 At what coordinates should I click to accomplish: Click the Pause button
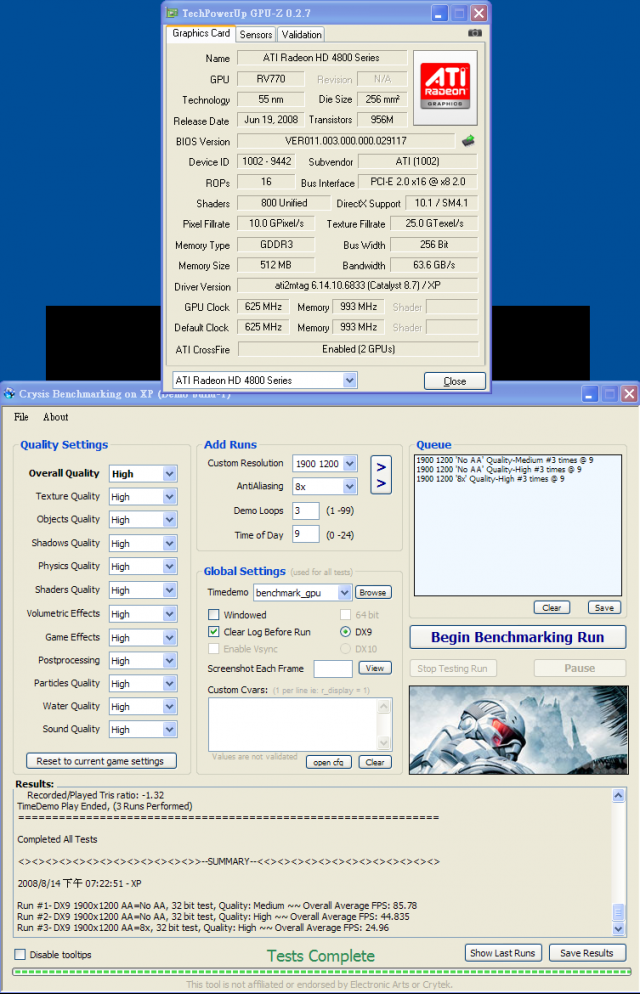(580, 668)
